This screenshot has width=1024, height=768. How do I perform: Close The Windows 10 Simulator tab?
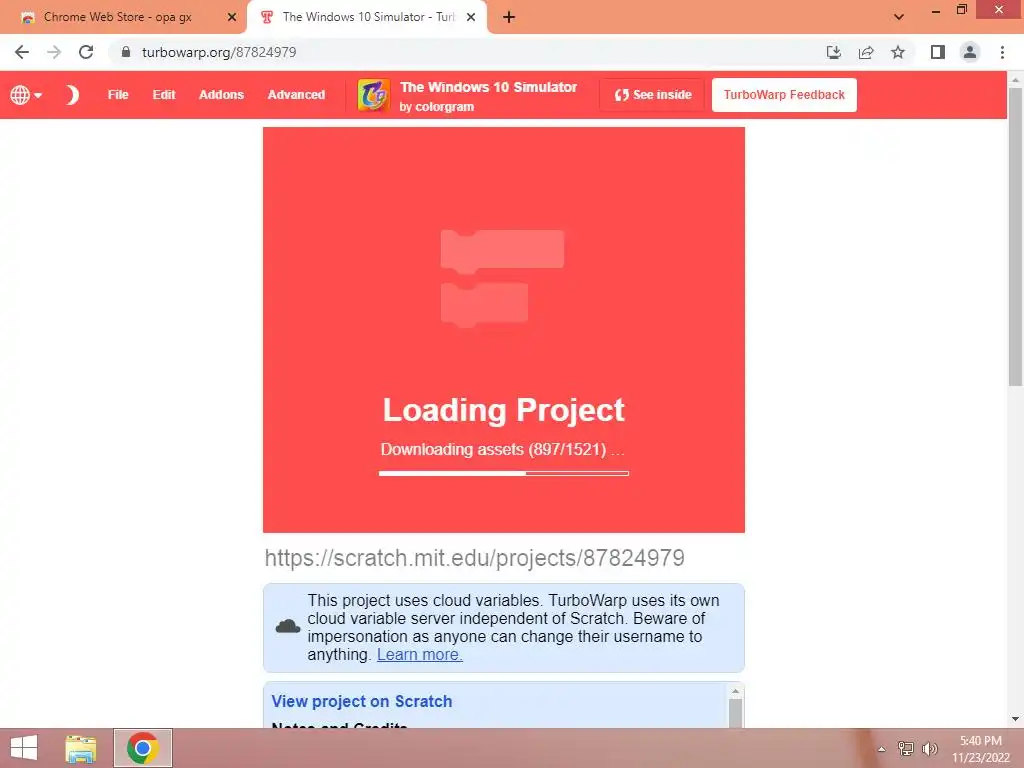(471, 17)
